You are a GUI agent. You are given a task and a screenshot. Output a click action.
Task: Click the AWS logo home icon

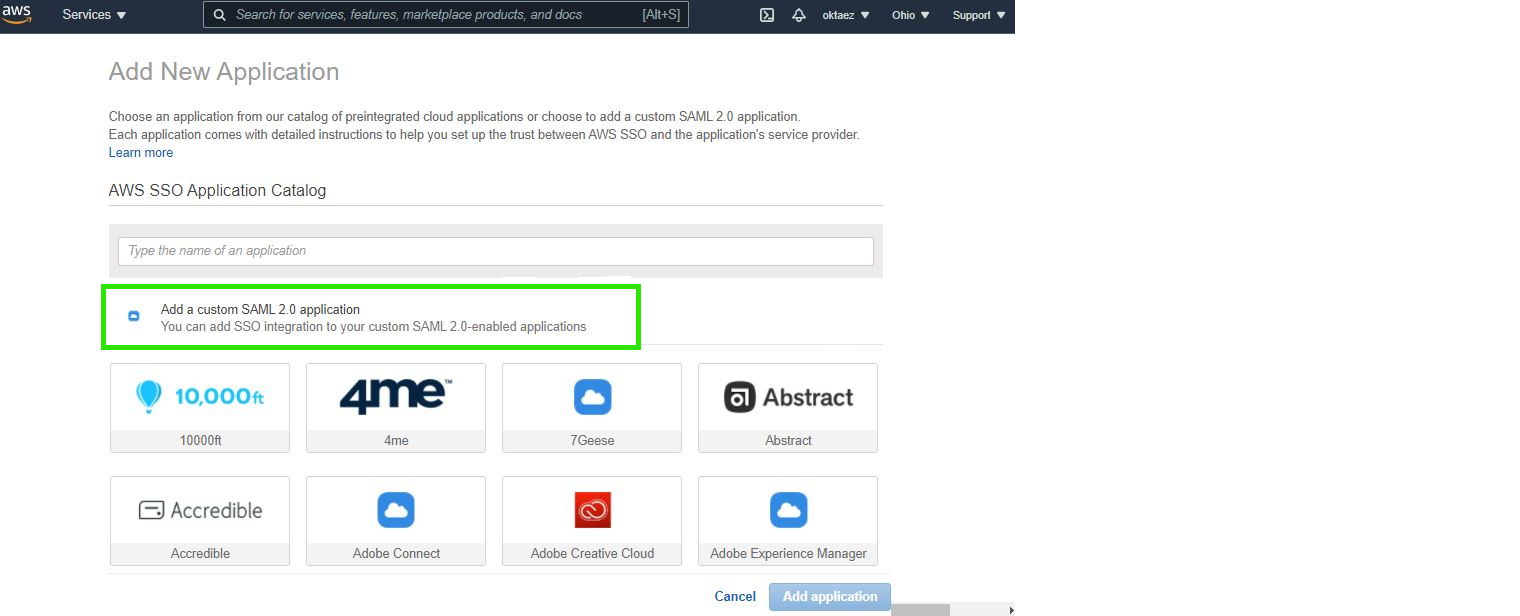[17, 14]
